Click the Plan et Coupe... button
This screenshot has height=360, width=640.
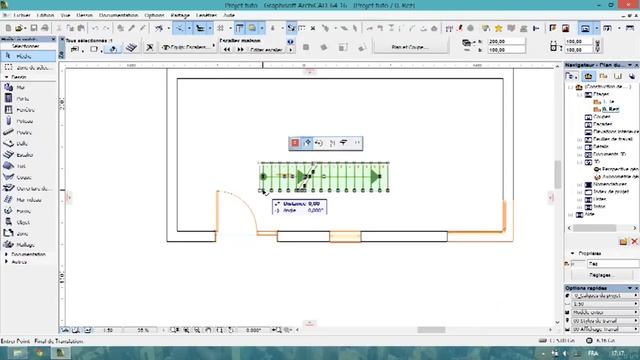(x=411, y=47)
